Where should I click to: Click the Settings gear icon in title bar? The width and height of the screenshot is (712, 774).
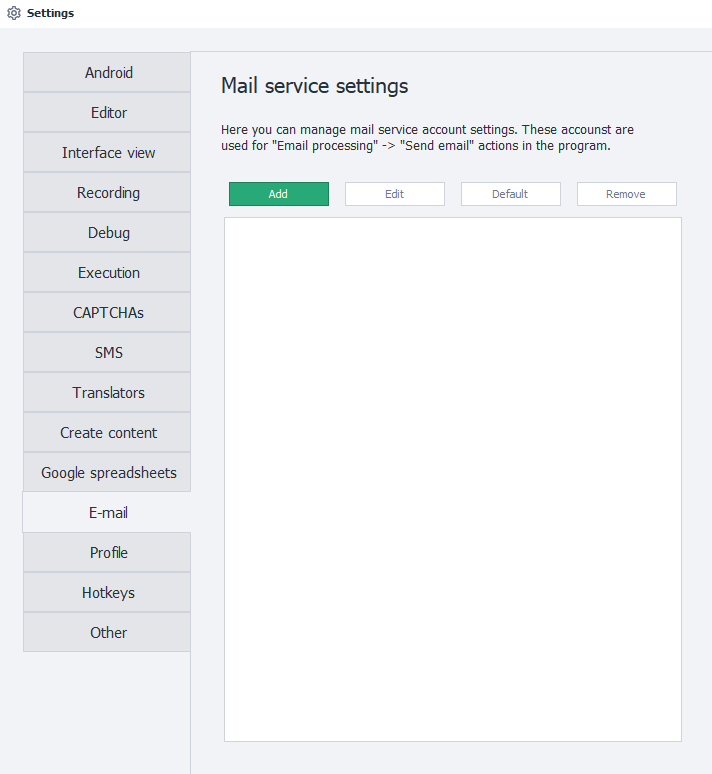coord(14,14)
